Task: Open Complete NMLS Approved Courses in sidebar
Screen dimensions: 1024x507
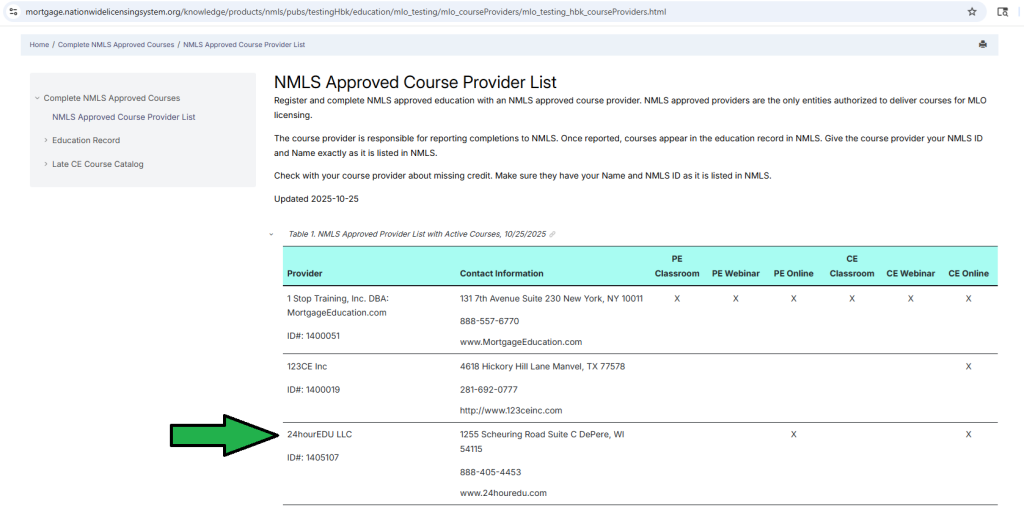Action: 112,98
